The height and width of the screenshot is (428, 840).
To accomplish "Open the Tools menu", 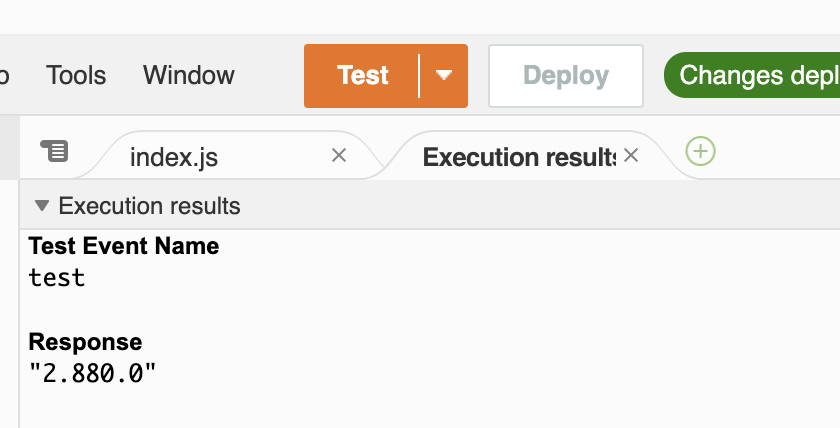I will [76, 76].
